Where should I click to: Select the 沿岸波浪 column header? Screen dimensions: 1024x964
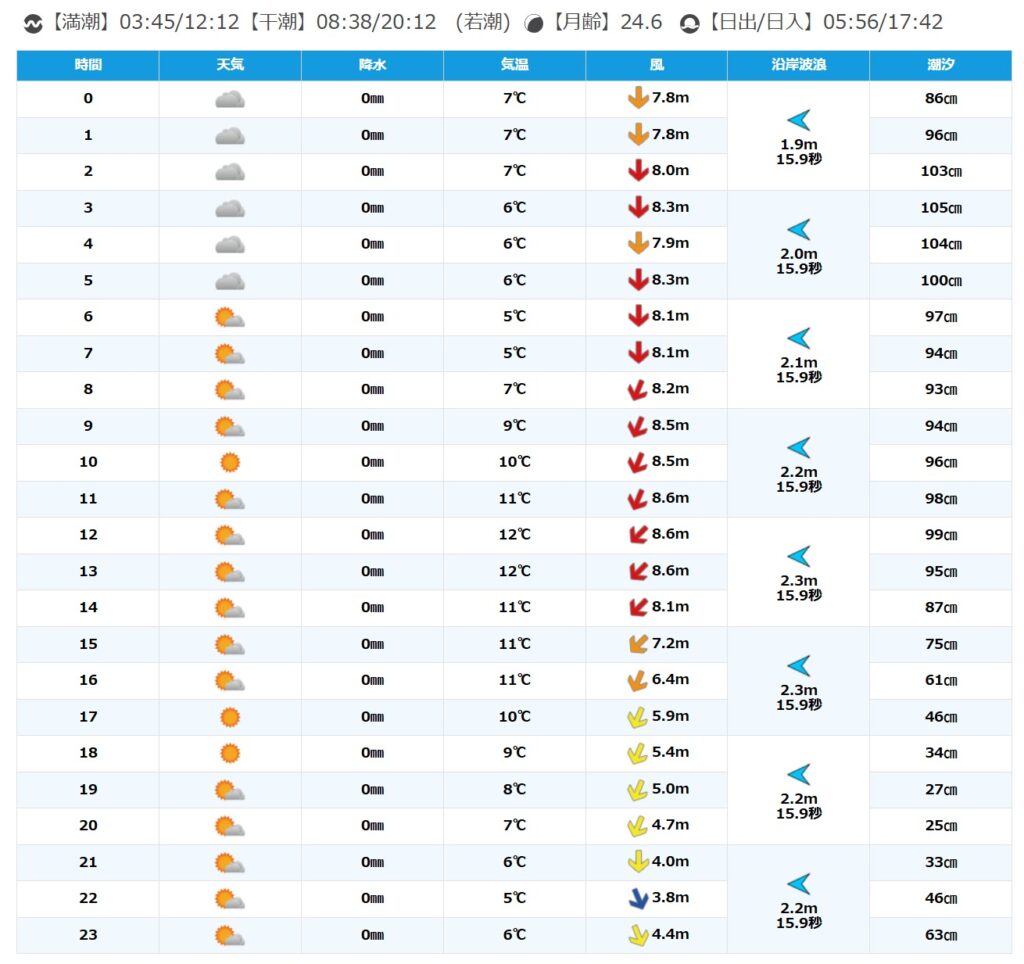[798, 65]
